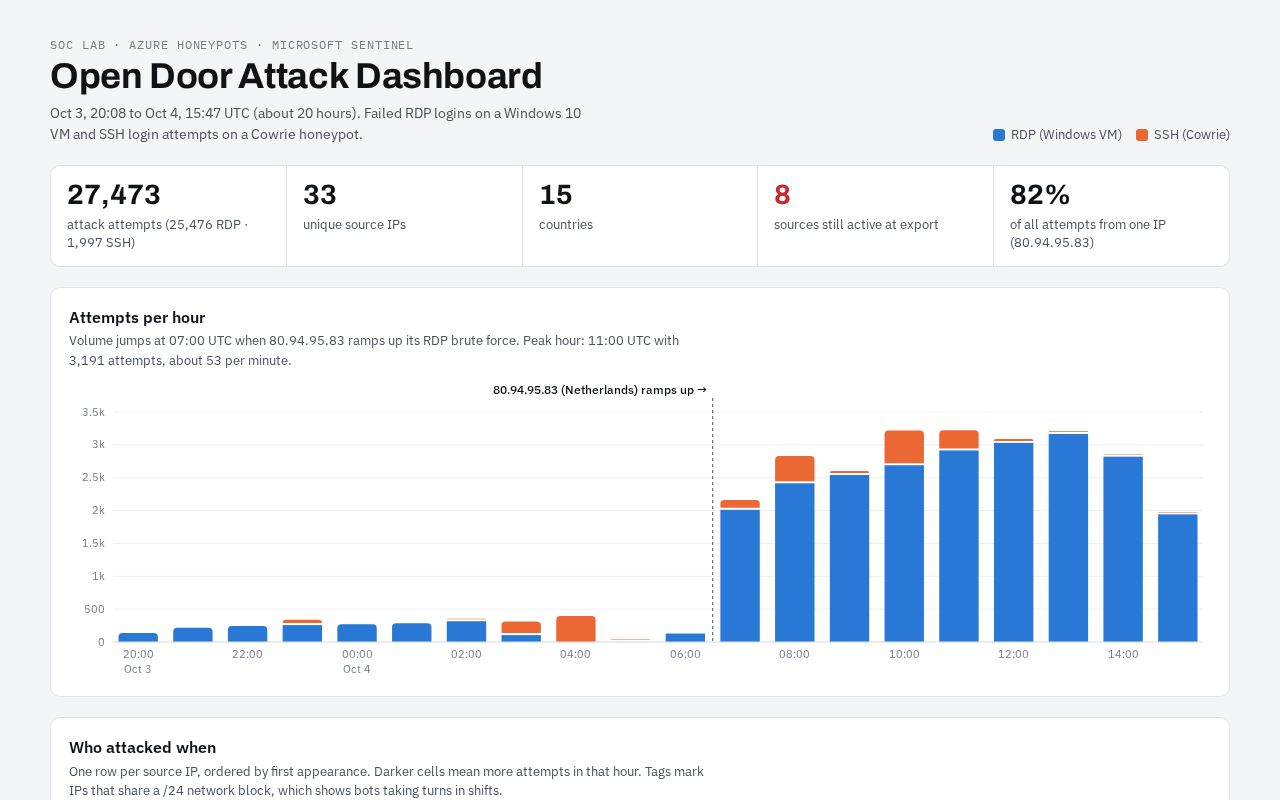The width and height of the screenshot is (1280, 800).
Task: Click the blue bar at 07:00
Action: (740, 576)
